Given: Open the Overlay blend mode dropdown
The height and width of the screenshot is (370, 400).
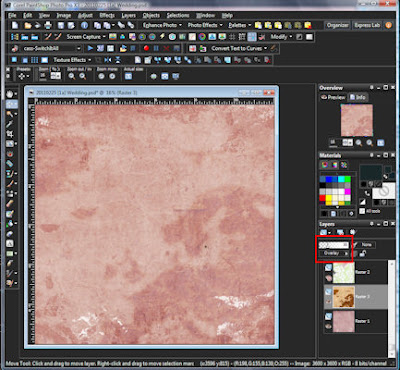Looking at the screenshot, I should (334, 253).
